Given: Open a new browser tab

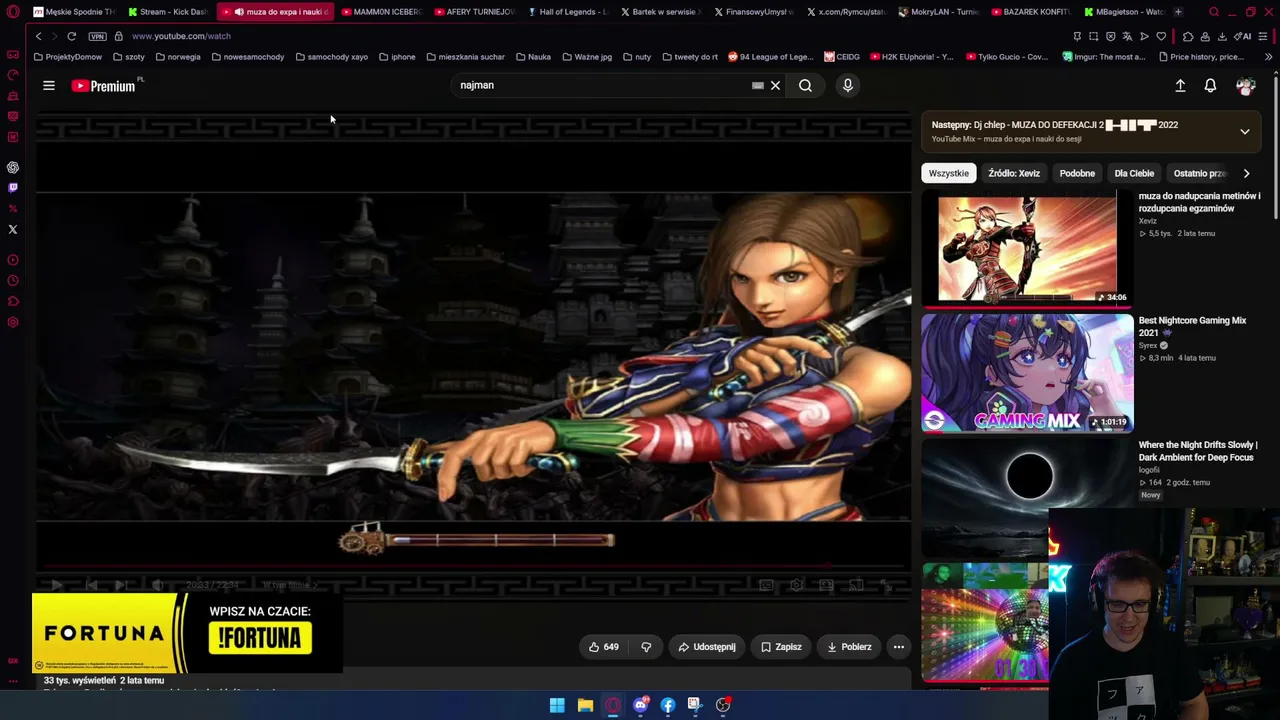Looking at the screenshot, I should (x=1178, y=12).
